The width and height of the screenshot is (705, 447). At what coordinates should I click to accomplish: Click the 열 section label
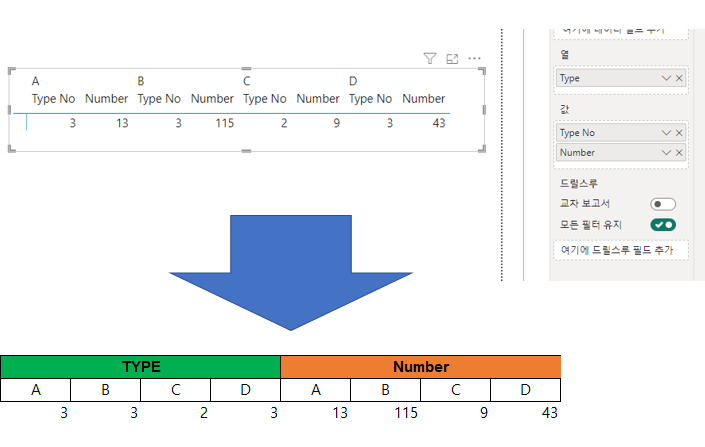[565, 55]
